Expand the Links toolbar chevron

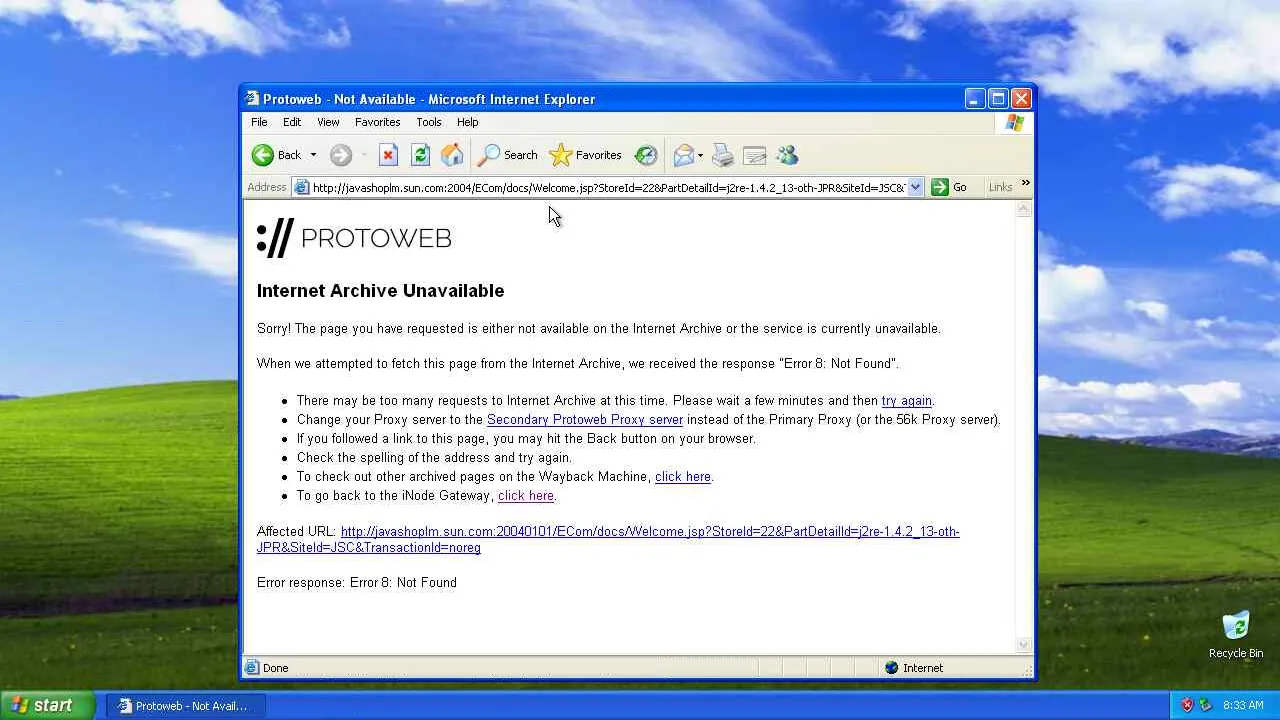1025,185
